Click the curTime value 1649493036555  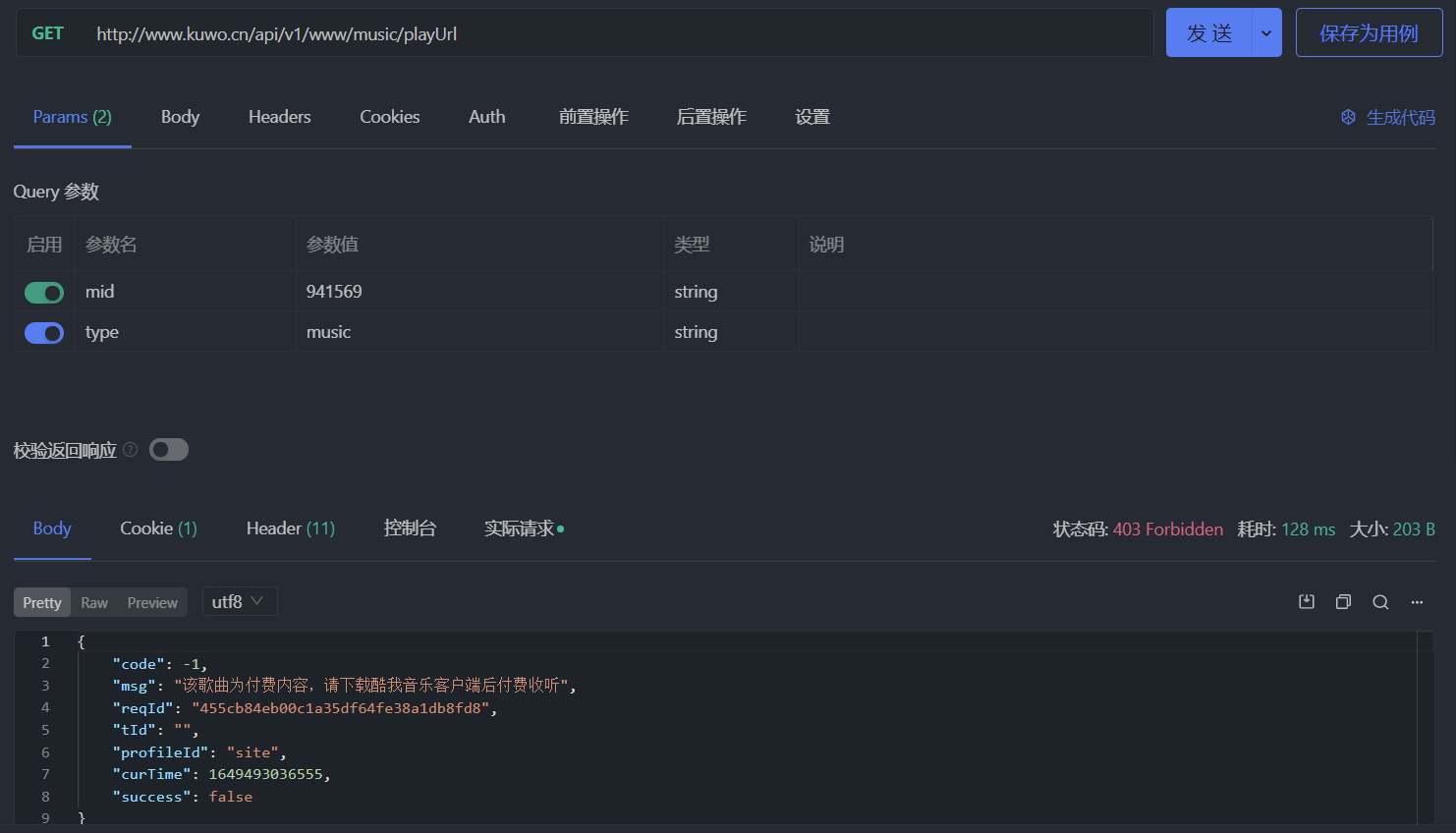pyautogui.click(x=265, y=774)
